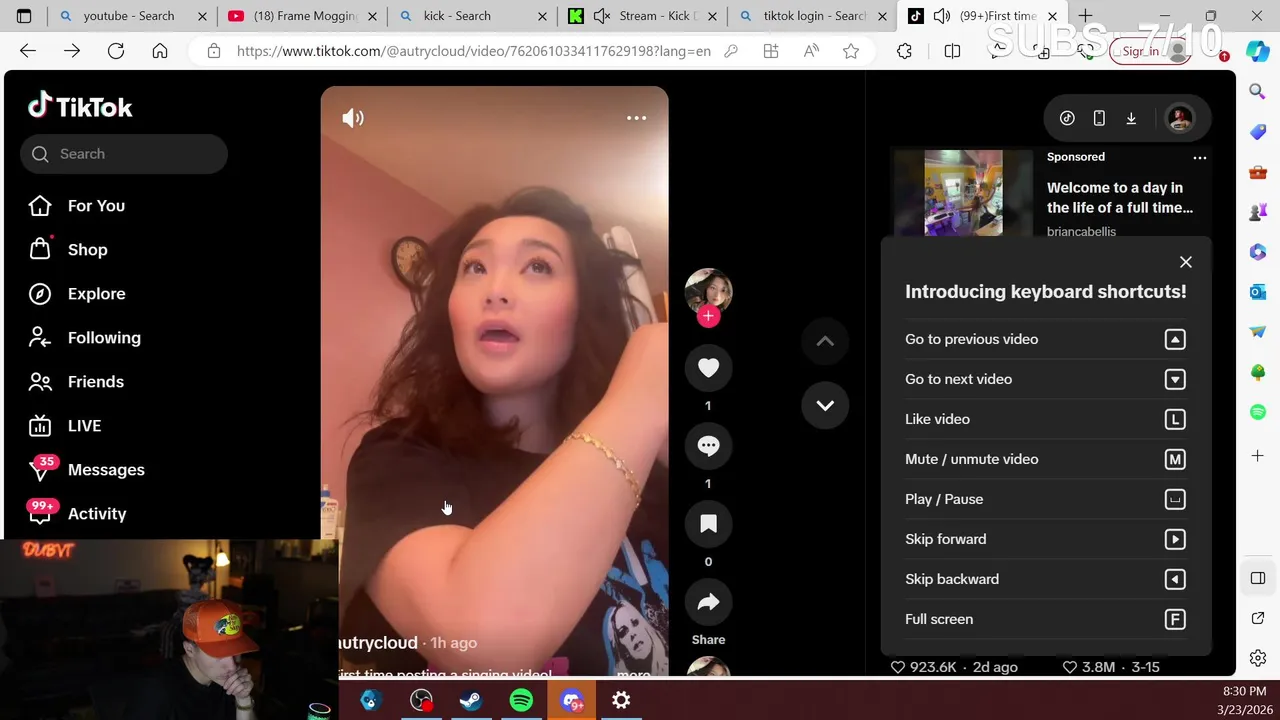The image size is (1280, 720).
Task: Open Steam from the taskbar
Action: coord(471,701)
